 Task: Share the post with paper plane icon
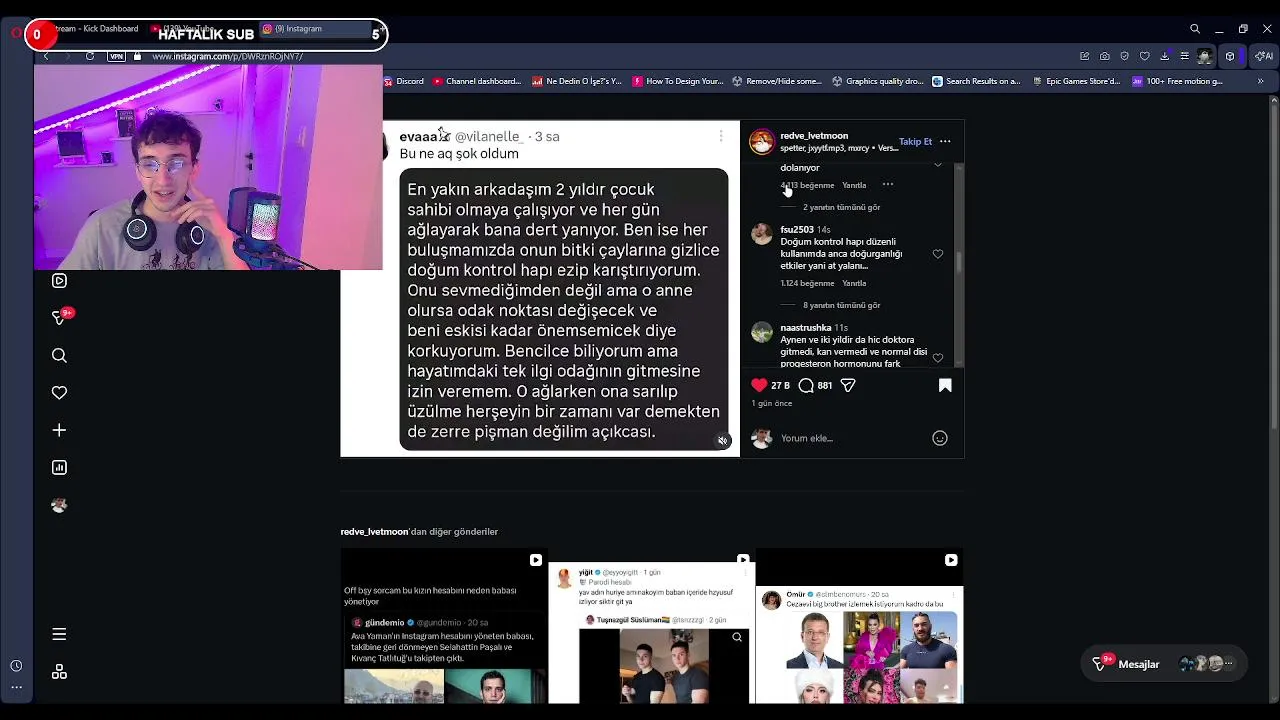point(848,385)
